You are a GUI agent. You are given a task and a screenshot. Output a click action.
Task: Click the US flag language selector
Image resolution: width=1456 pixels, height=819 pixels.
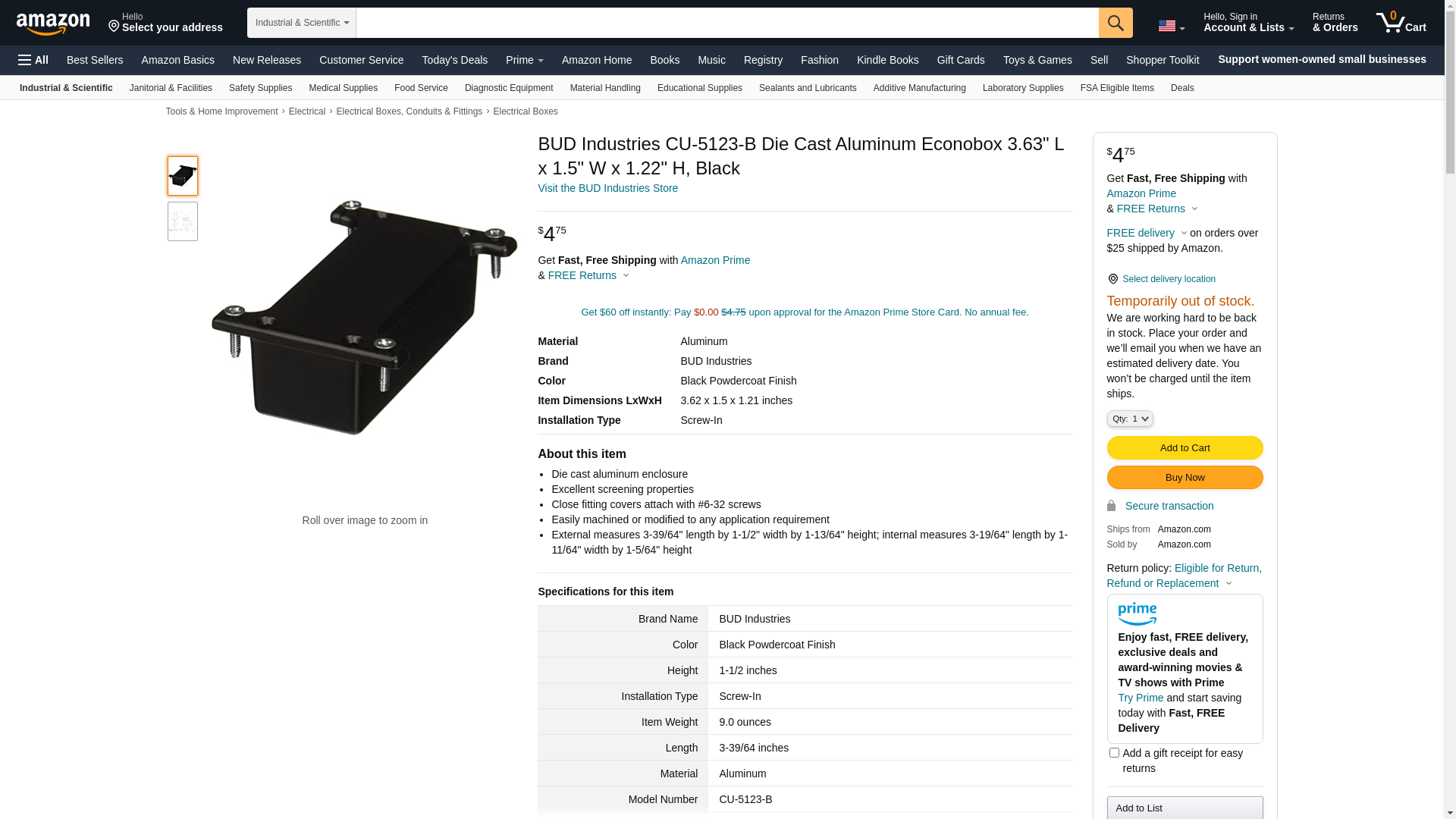tap(1171, 26)
